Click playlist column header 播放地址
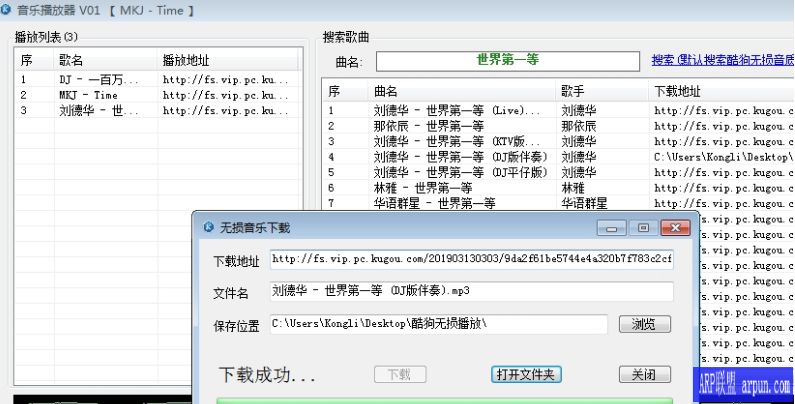 point(228,61)
